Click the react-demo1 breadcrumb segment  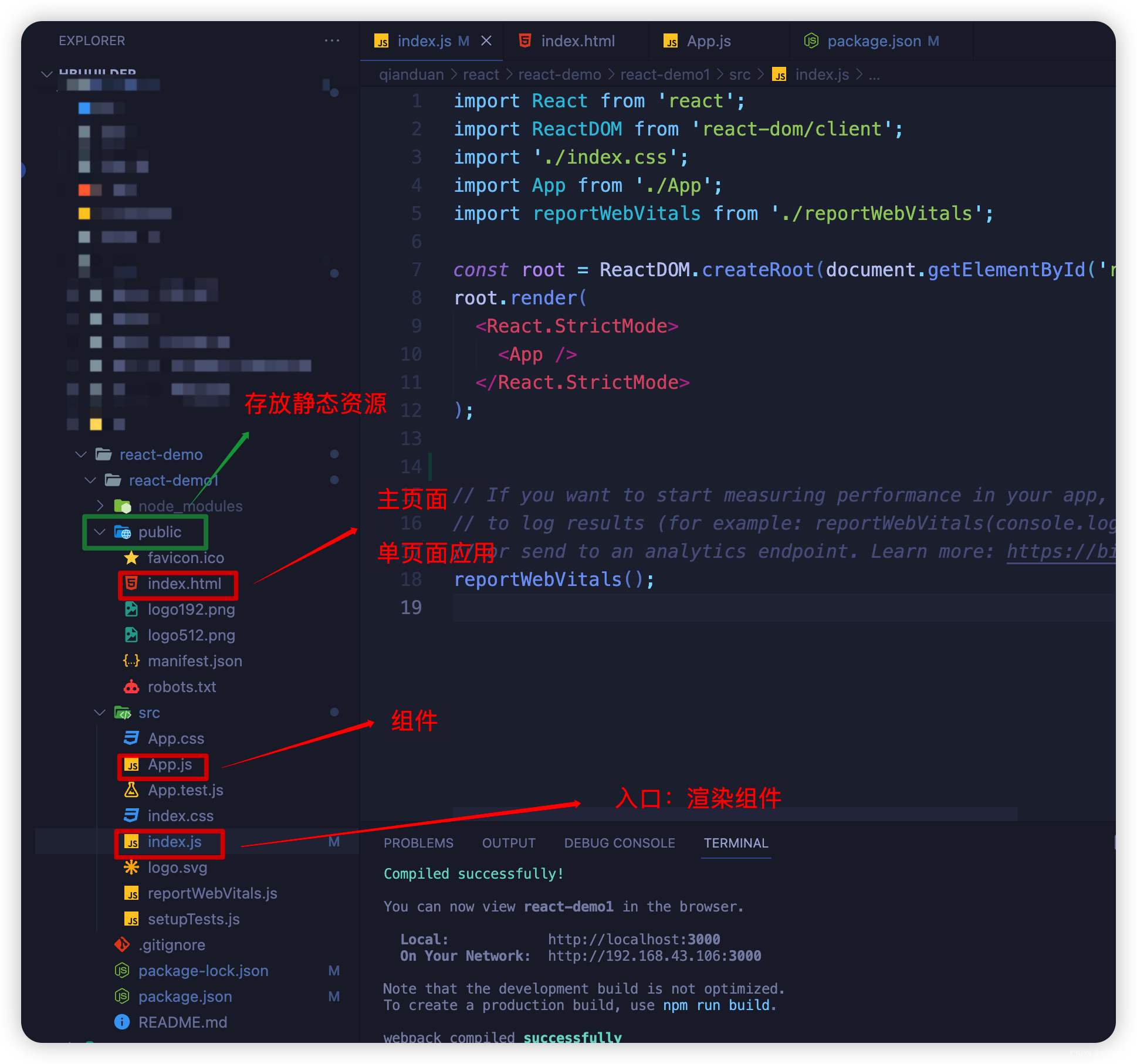click(x=665, y=74)
